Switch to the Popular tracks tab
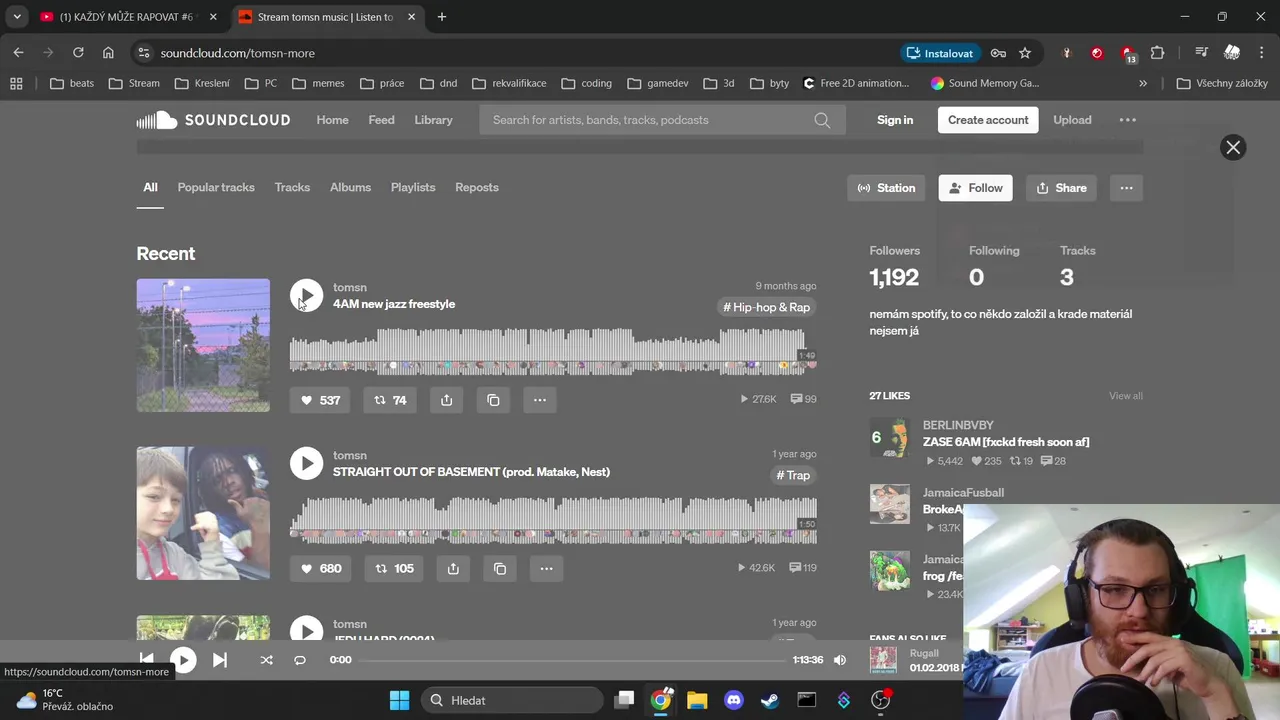This screenshot has height=720, width=1280. [216, 187]
